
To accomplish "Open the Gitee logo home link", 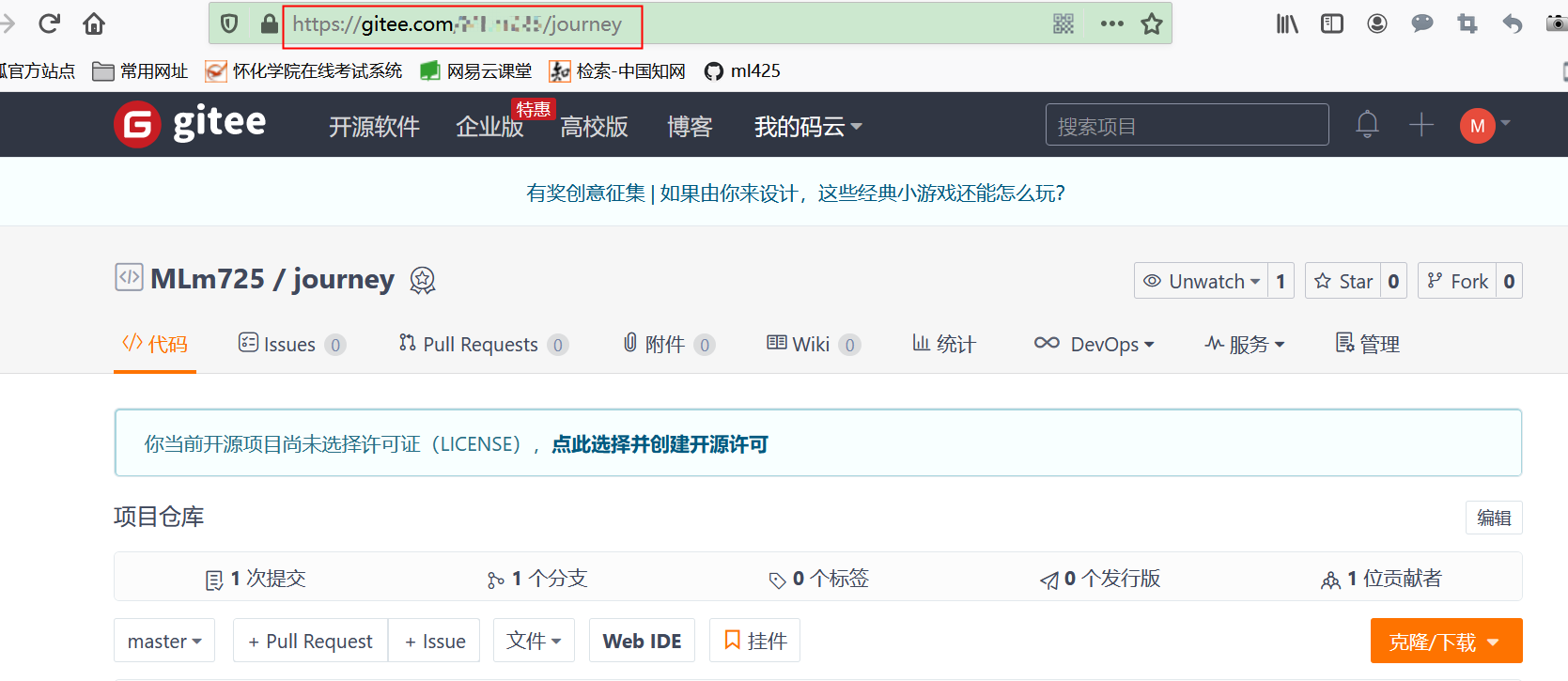I will pyautogui.click(x=191, y=124).
